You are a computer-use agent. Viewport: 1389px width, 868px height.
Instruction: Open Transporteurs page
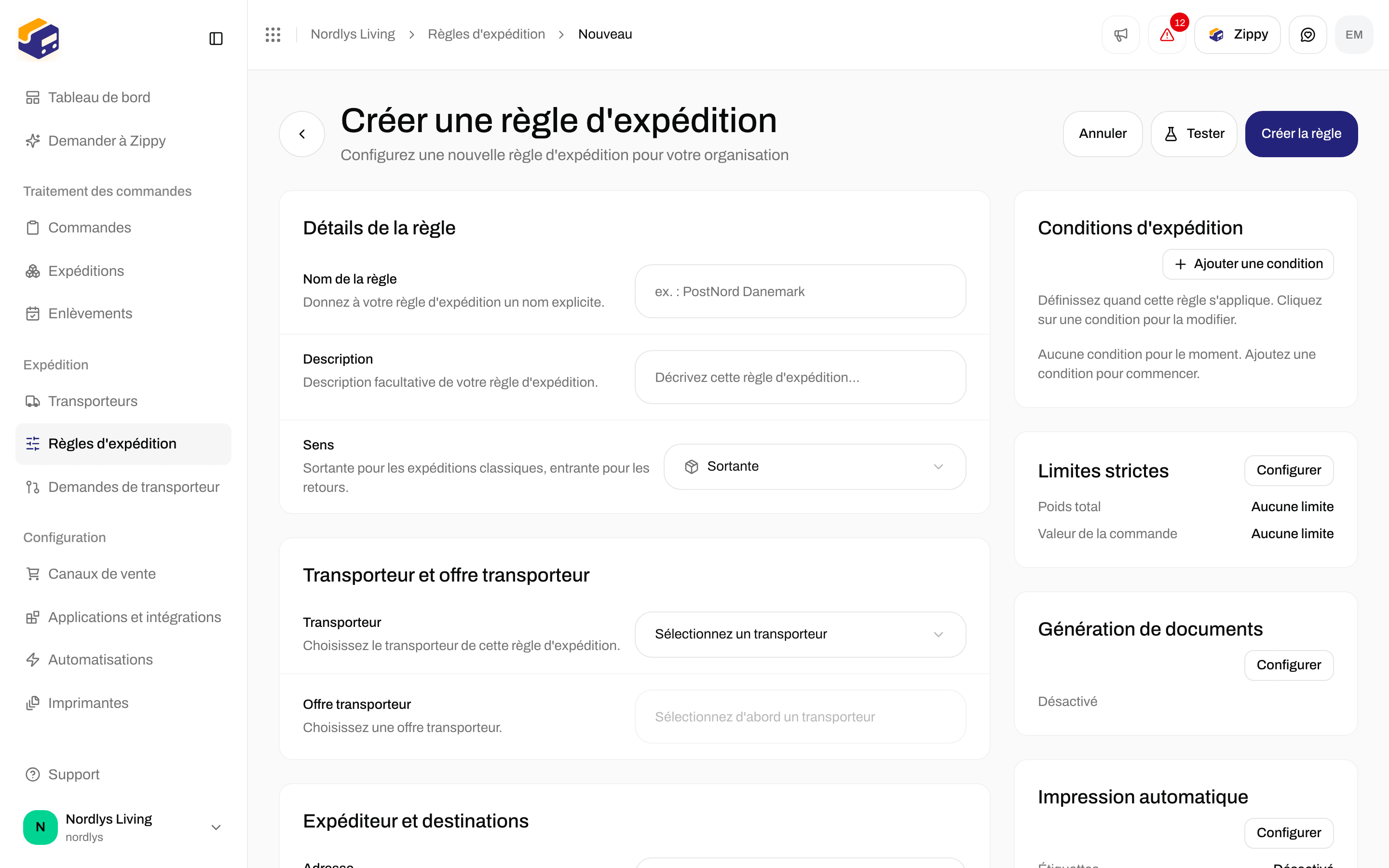[123, 401]
